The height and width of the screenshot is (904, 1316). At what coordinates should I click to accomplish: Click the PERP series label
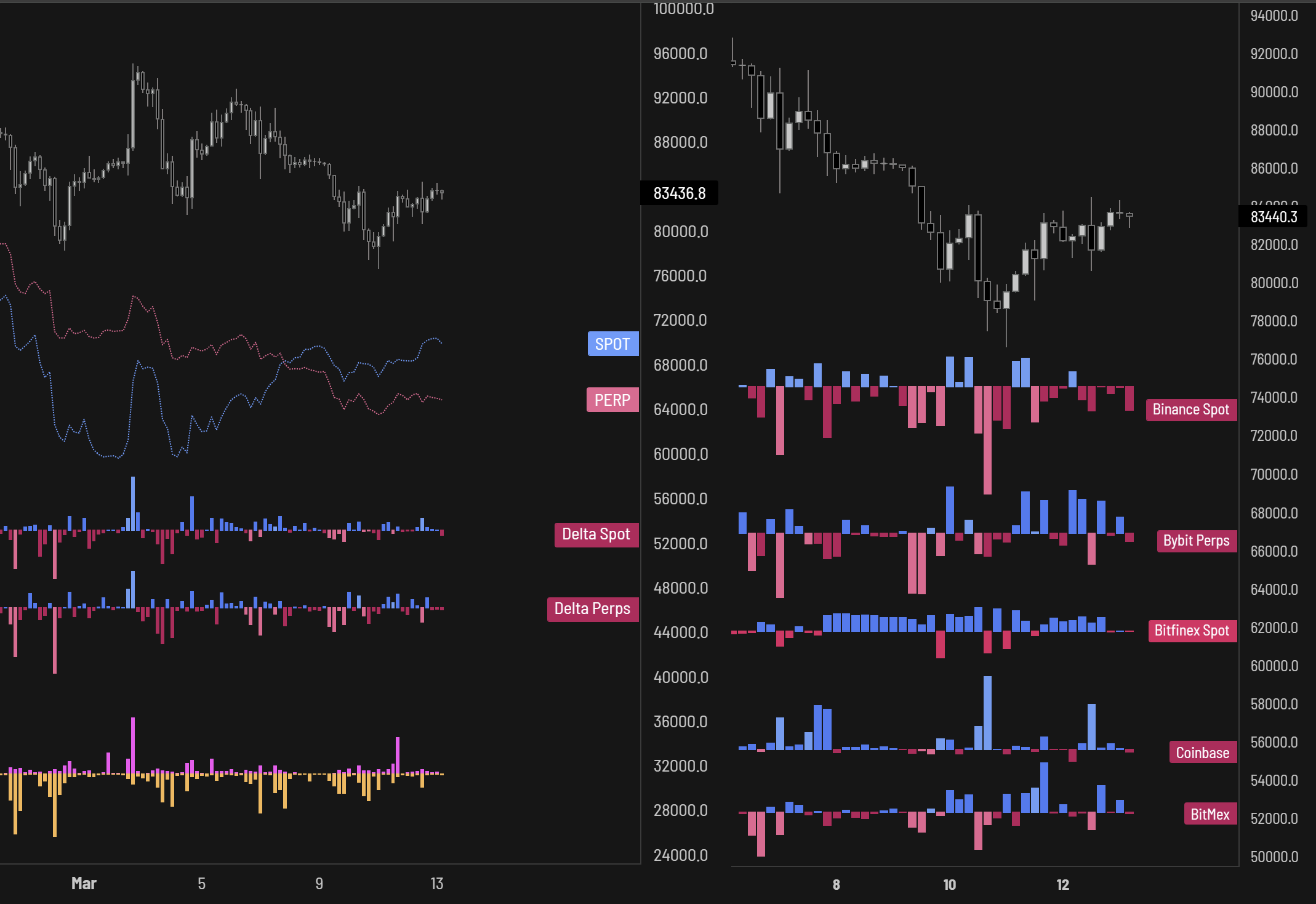point(612,400)
